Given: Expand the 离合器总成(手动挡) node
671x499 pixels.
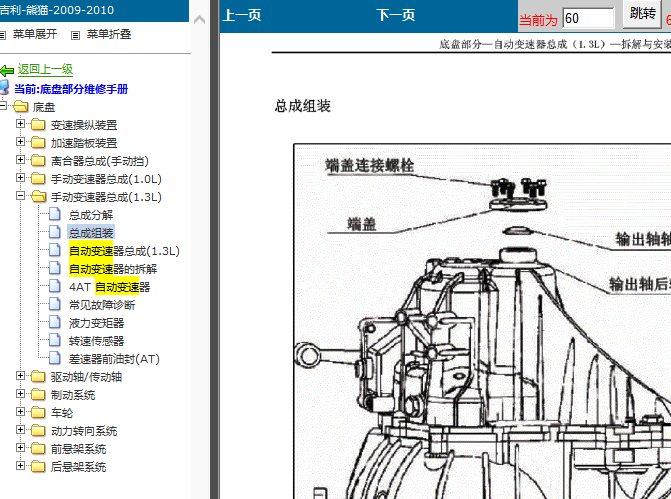Looking at the screenshot, I should [20, 160].
